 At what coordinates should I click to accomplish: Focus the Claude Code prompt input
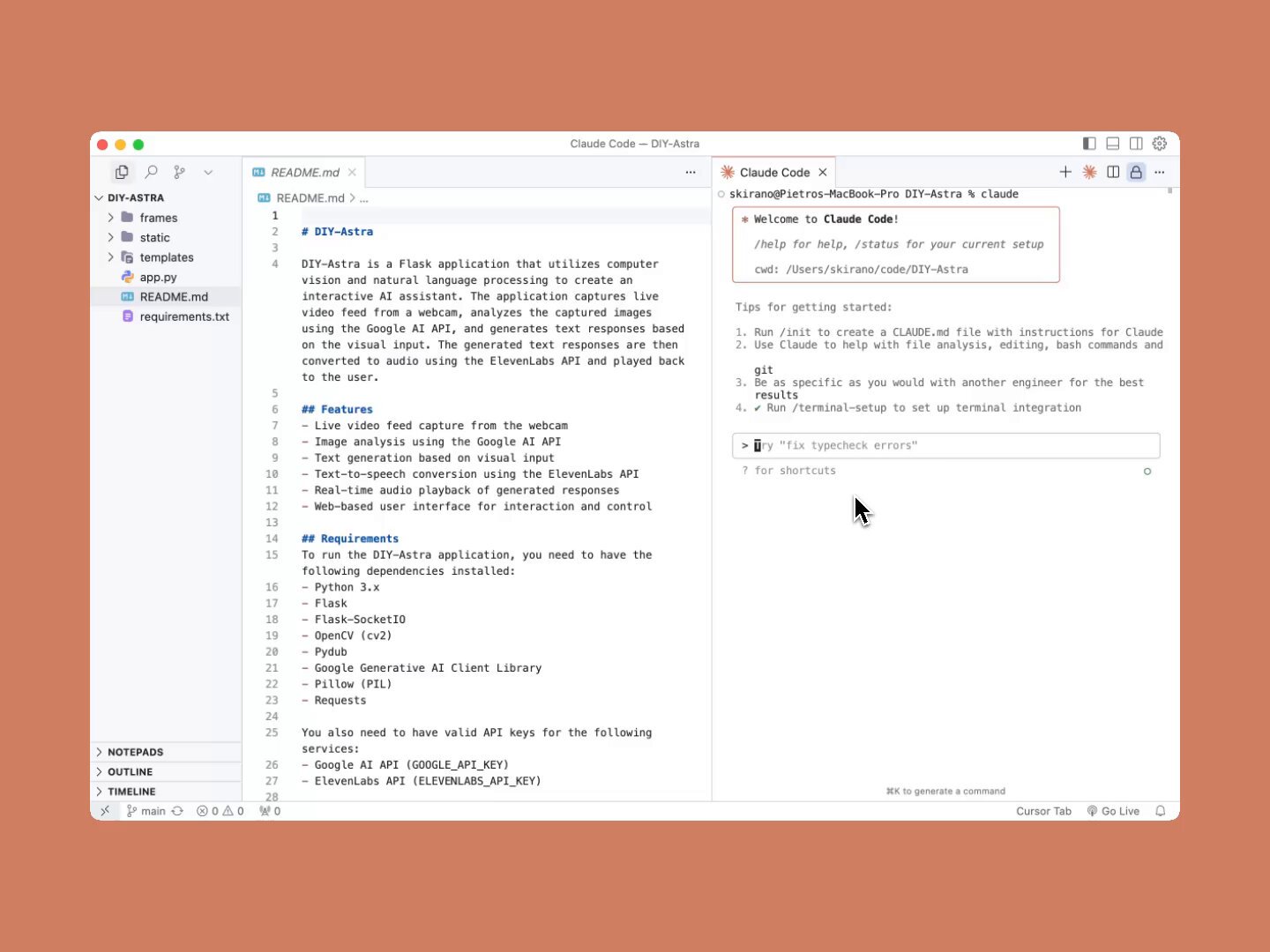tap(945, 446)
